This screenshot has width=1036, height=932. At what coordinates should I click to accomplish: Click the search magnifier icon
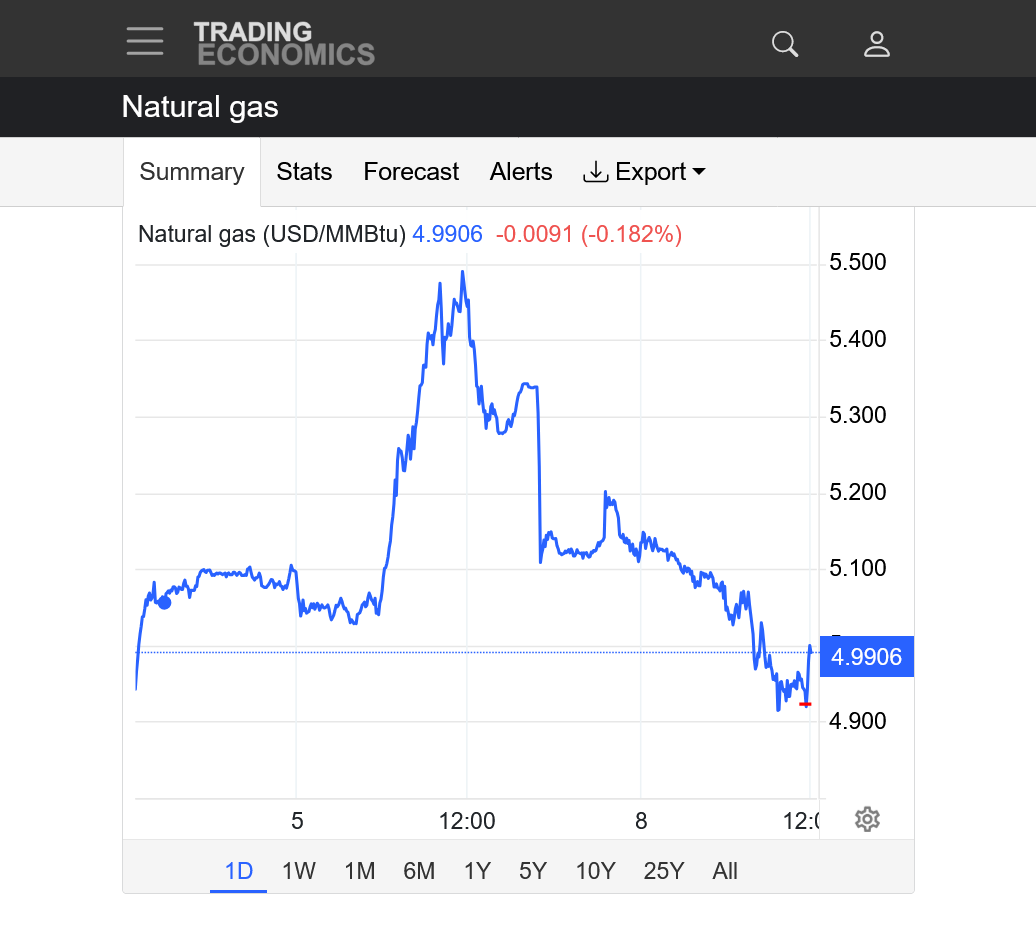tap(785, 44)
